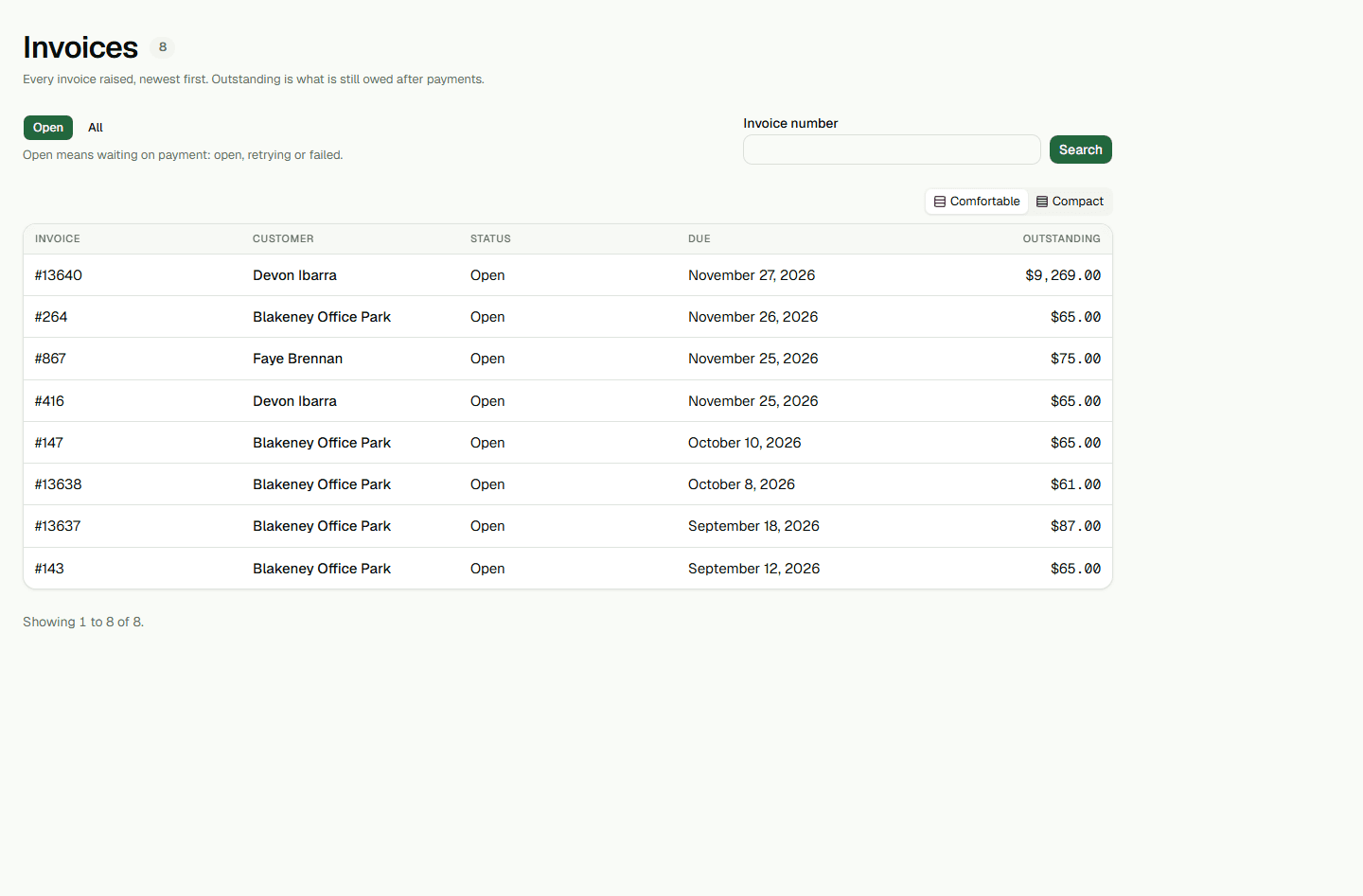Click the Invoices page heading
This screenshot has width=1363, height=896.
pos(80,47)
